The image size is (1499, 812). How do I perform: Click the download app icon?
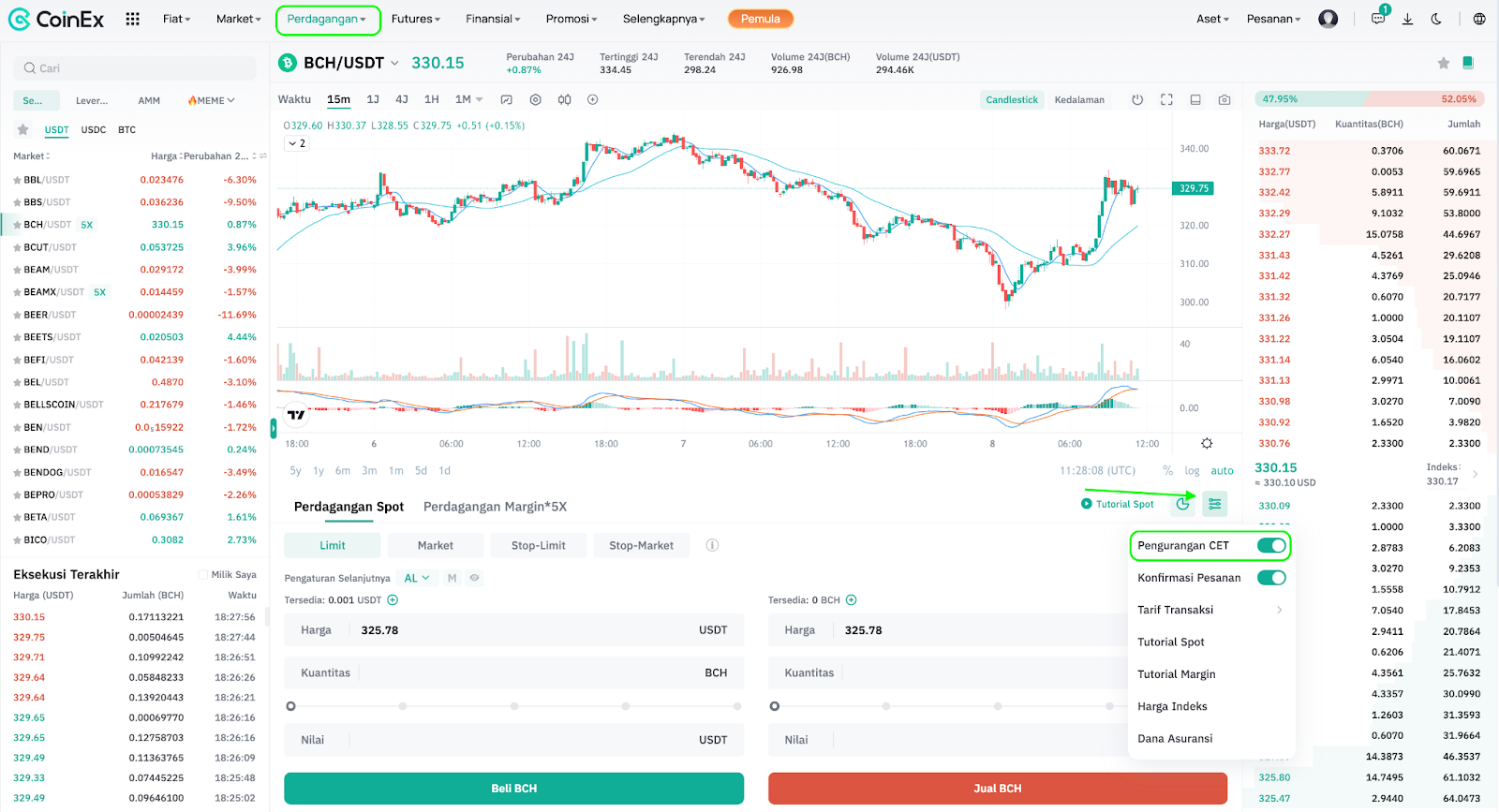pos(1407,19)
